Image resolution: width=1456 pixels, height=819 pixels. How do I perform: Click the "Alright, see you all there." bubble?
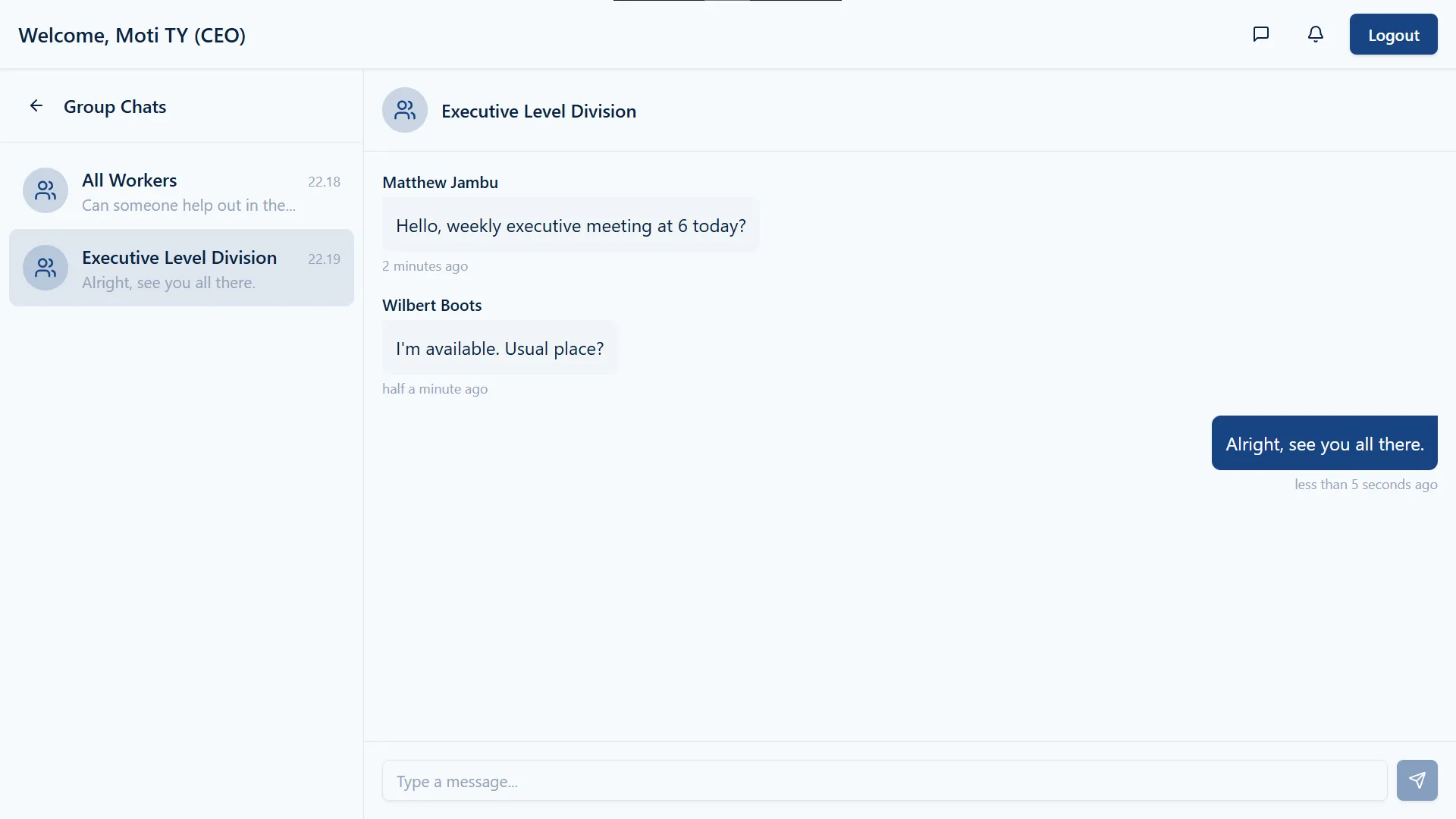coord(1324,444)
